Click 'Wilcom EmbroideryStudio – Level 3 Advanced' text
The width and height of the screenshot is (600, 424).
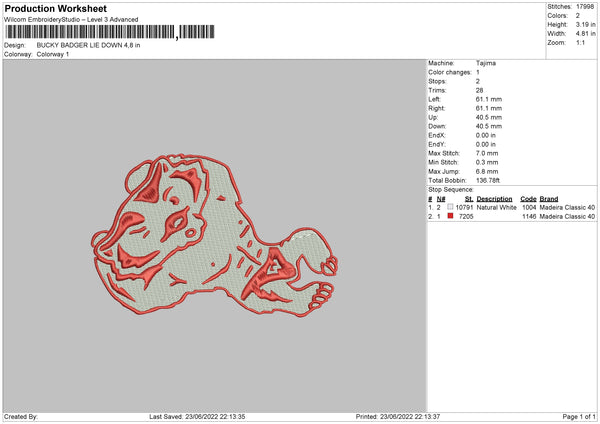71,20
